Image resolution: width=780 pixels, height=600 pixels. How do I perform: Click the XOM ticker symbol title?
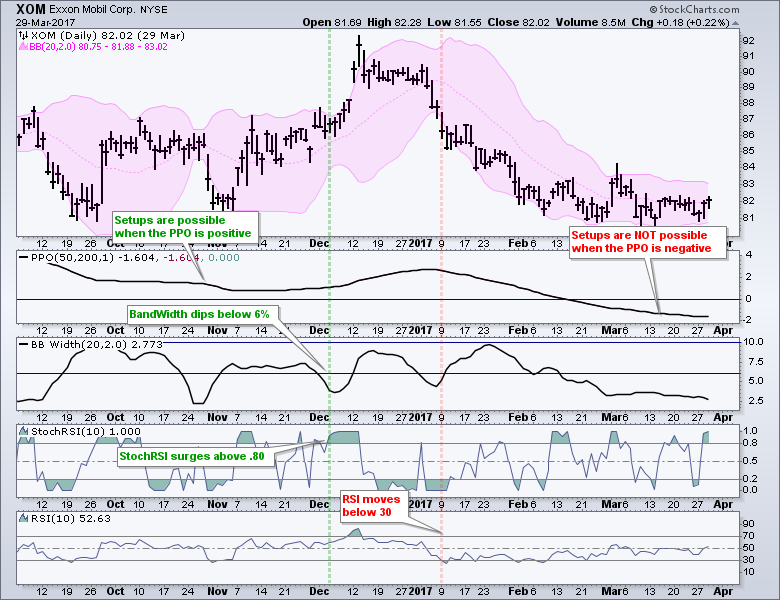point(31,9)
